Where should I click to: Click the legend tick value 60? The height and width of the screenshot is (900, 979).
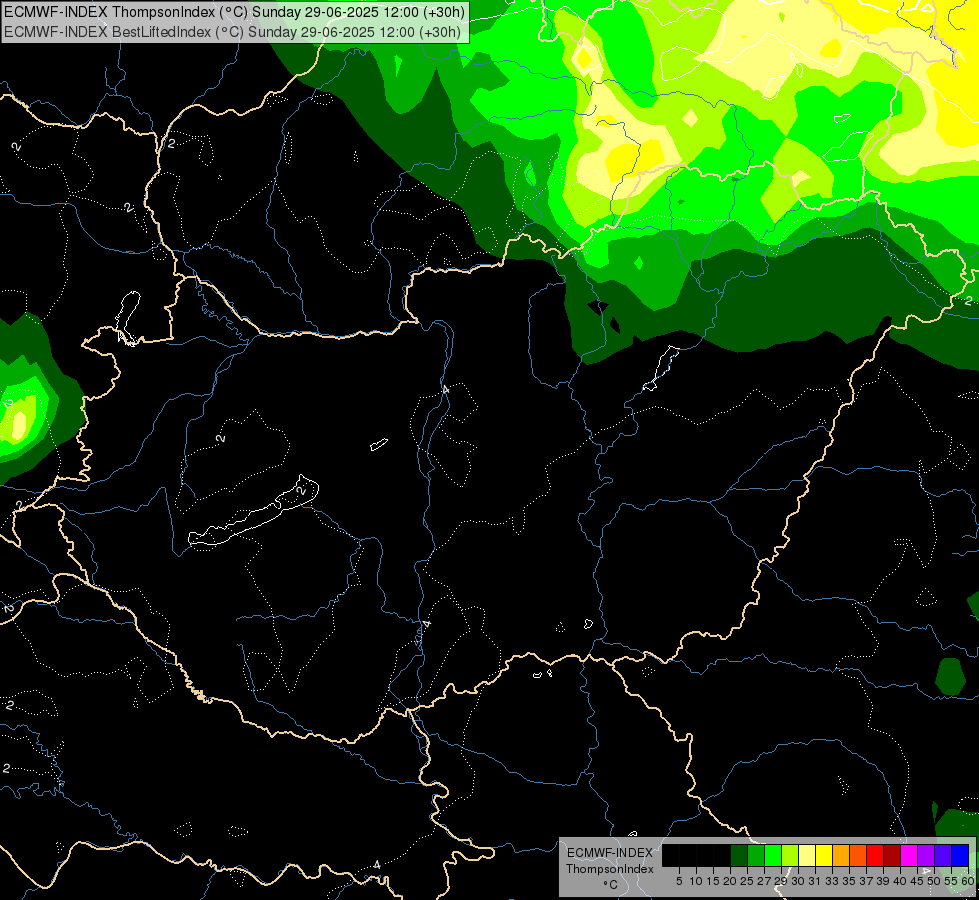pos(967,881)
